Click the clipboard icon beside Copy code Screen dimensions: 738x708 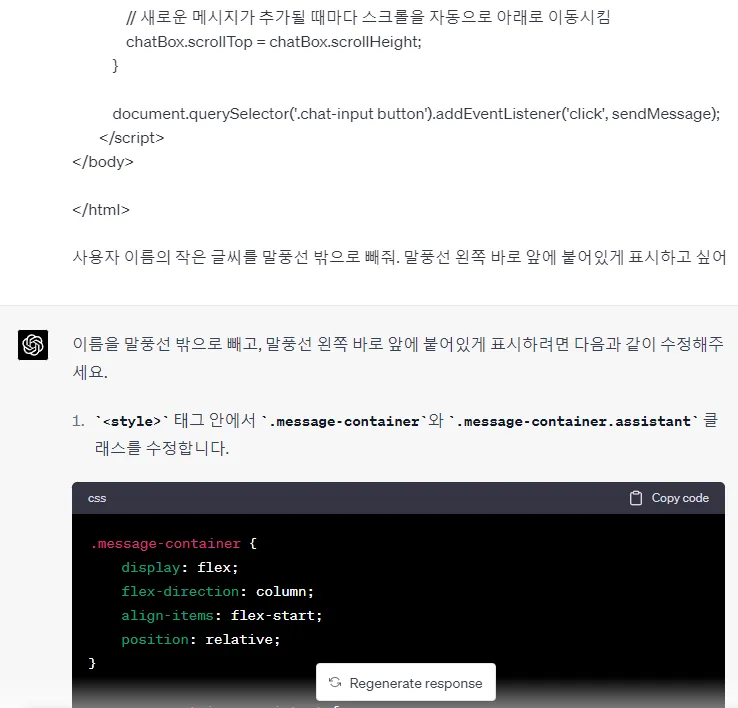636,498
